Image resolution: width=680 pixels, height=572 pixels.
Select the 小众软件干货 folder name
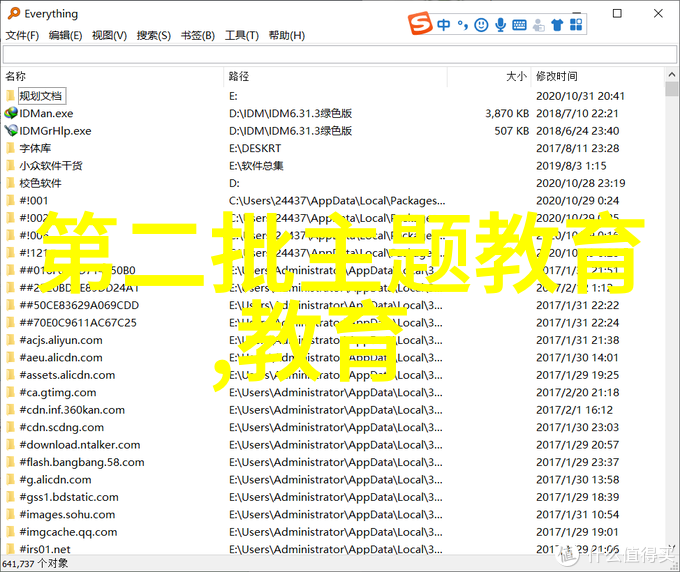point(51,166)
